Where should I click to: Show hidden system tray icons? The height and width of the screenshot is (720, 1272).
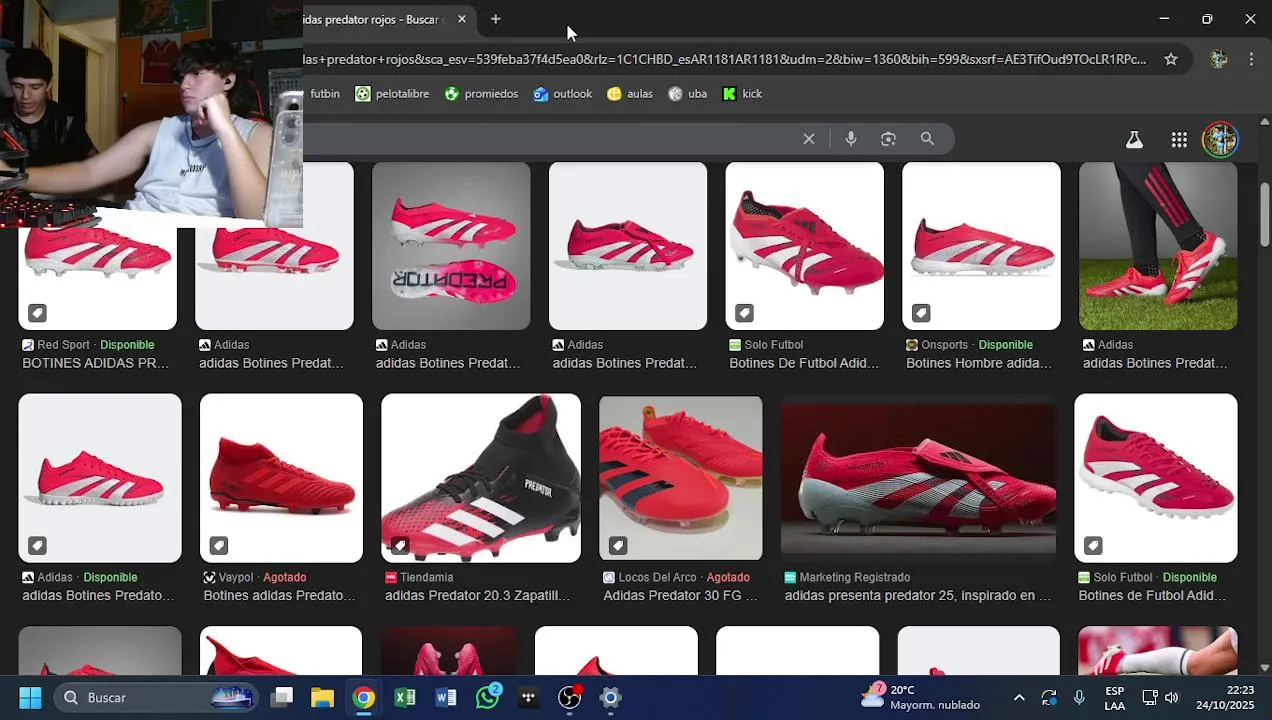click(x=1018, y=698)
